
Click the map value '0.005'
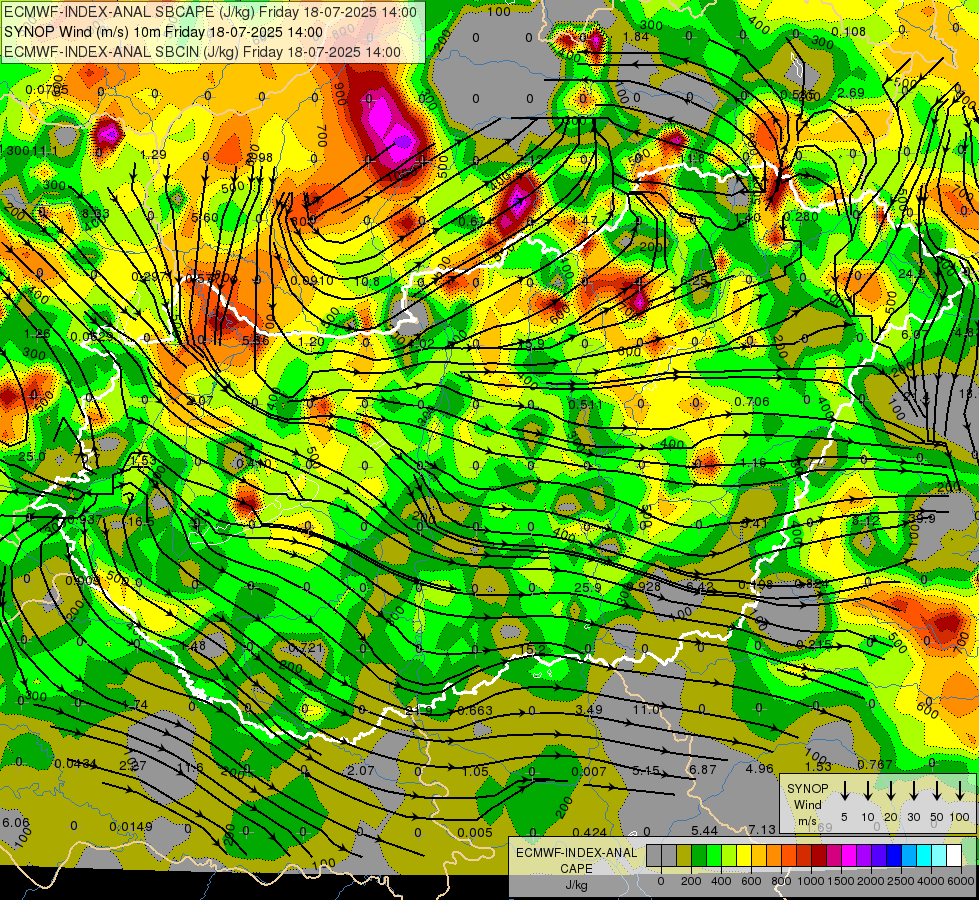click(475, 833)
